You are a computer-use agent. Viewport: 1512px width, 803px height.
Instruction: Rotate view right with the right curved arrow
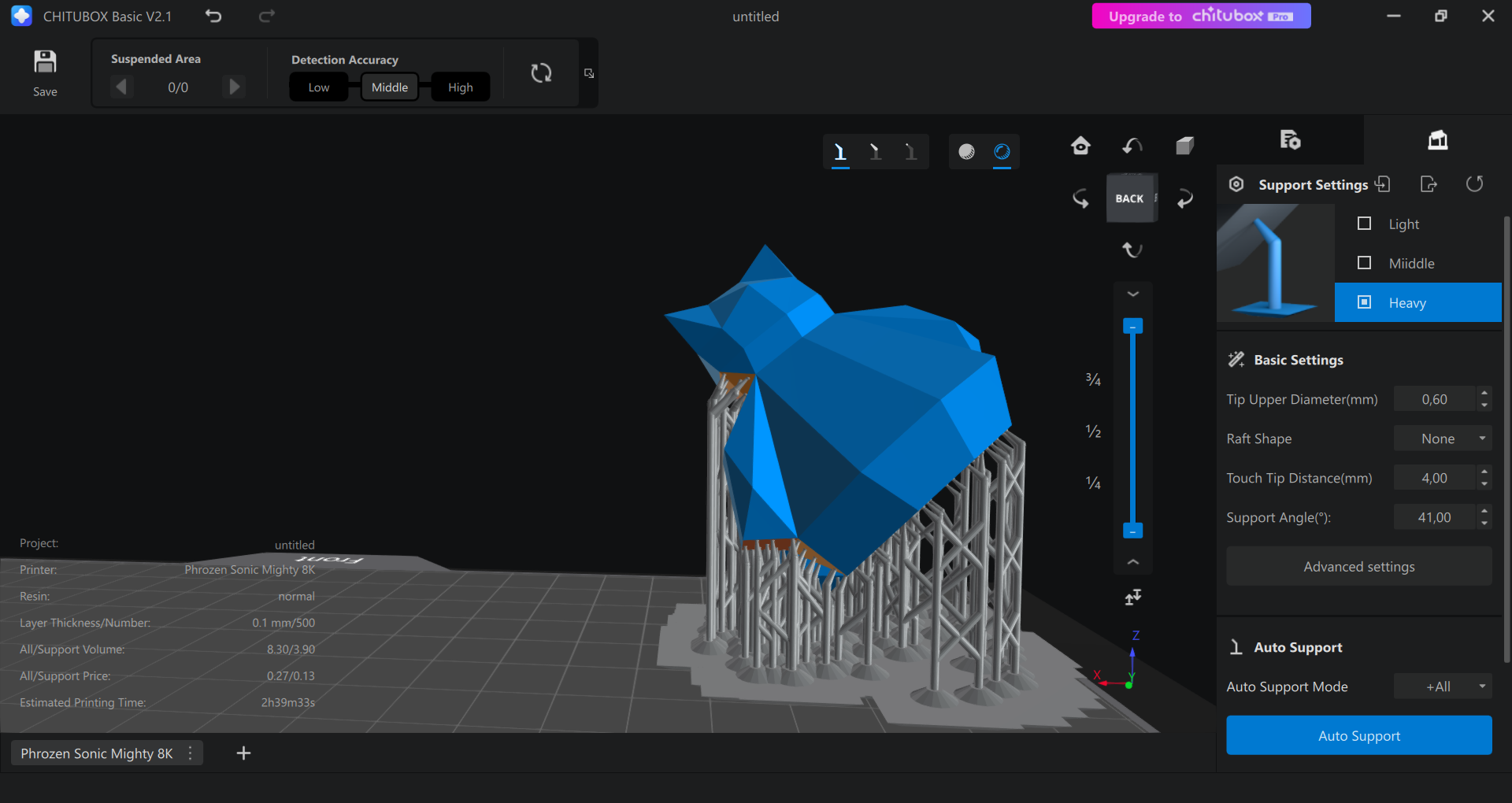tap(1184, 198)
